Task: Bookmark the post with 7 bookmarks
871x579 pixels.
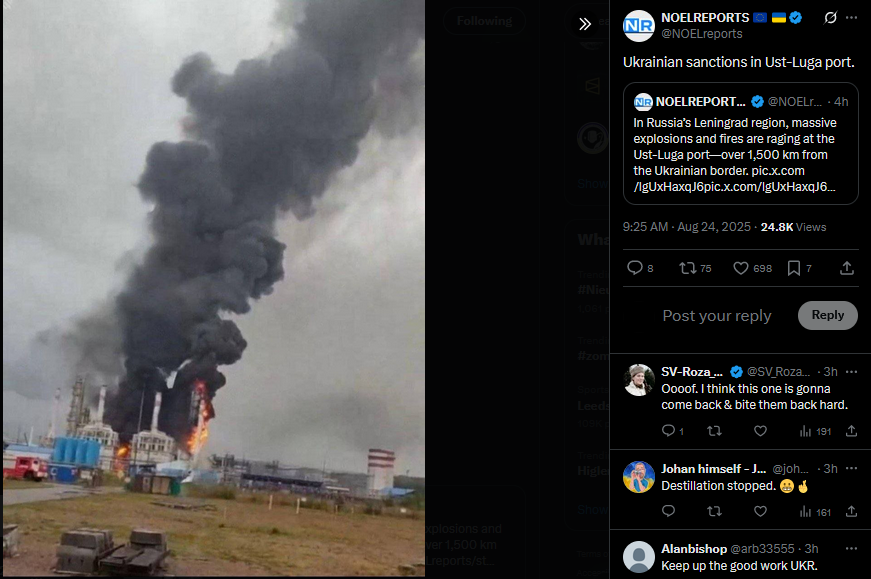Action: (x=799, y=268)
